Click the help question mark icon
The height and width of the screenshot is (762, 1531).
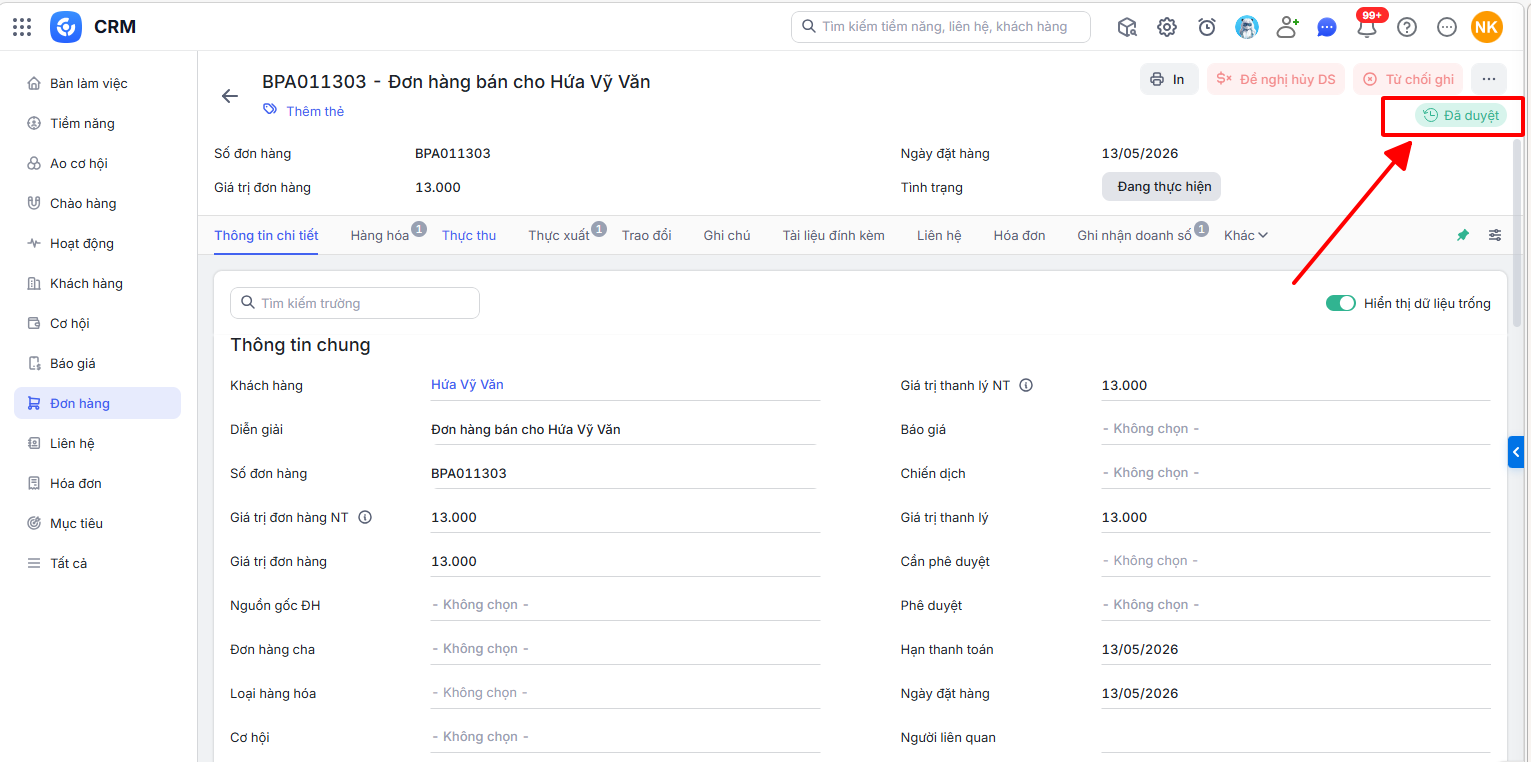click(1407, 27)
